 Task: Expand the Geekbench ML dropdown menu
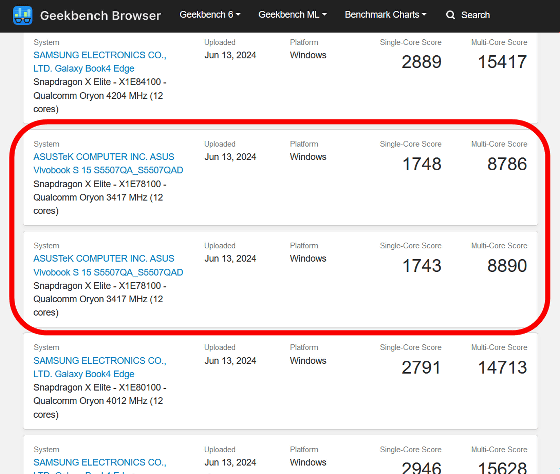click(x=292, y=15)
